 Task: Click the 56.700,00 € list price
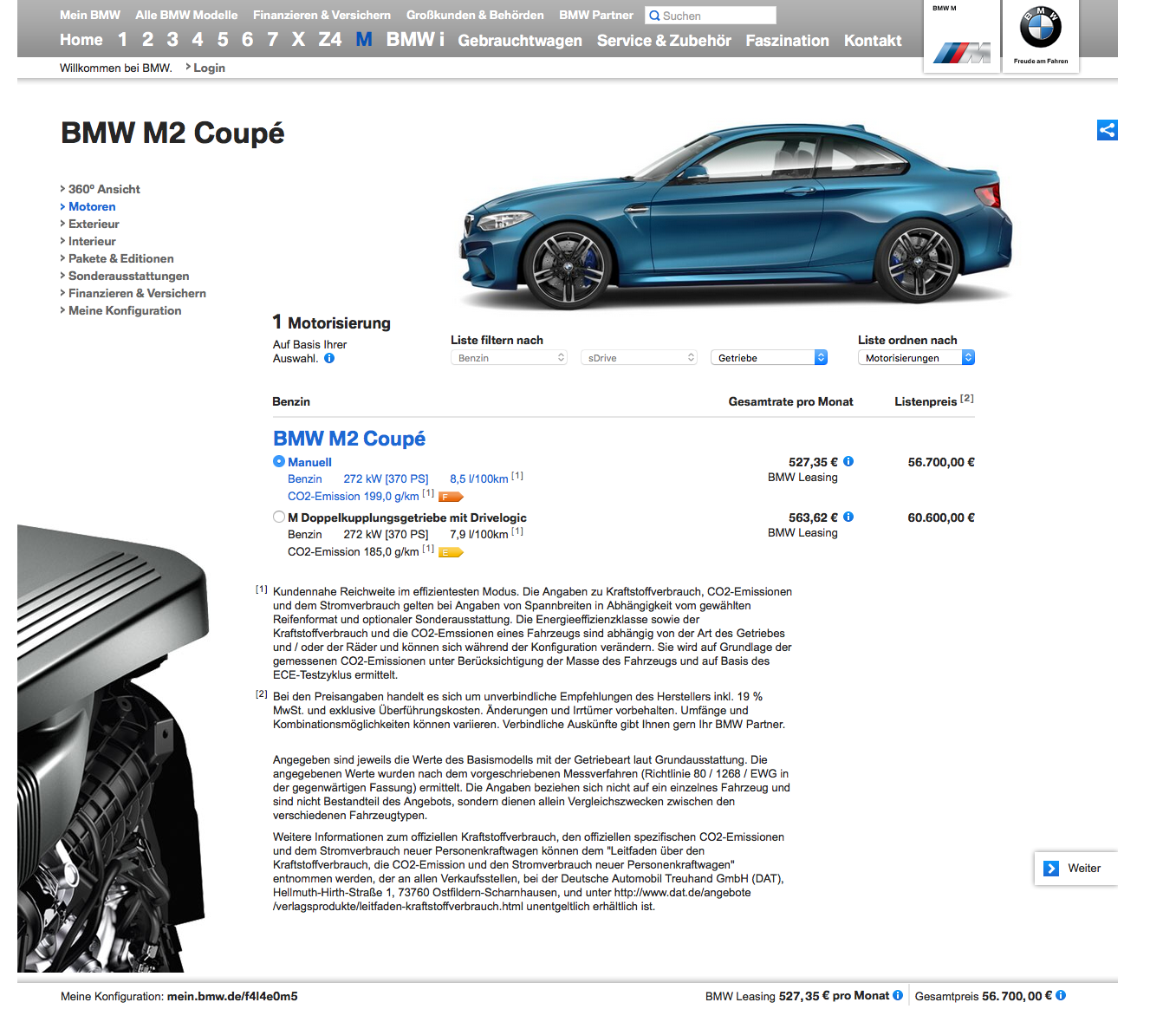(x=941, y=462)
